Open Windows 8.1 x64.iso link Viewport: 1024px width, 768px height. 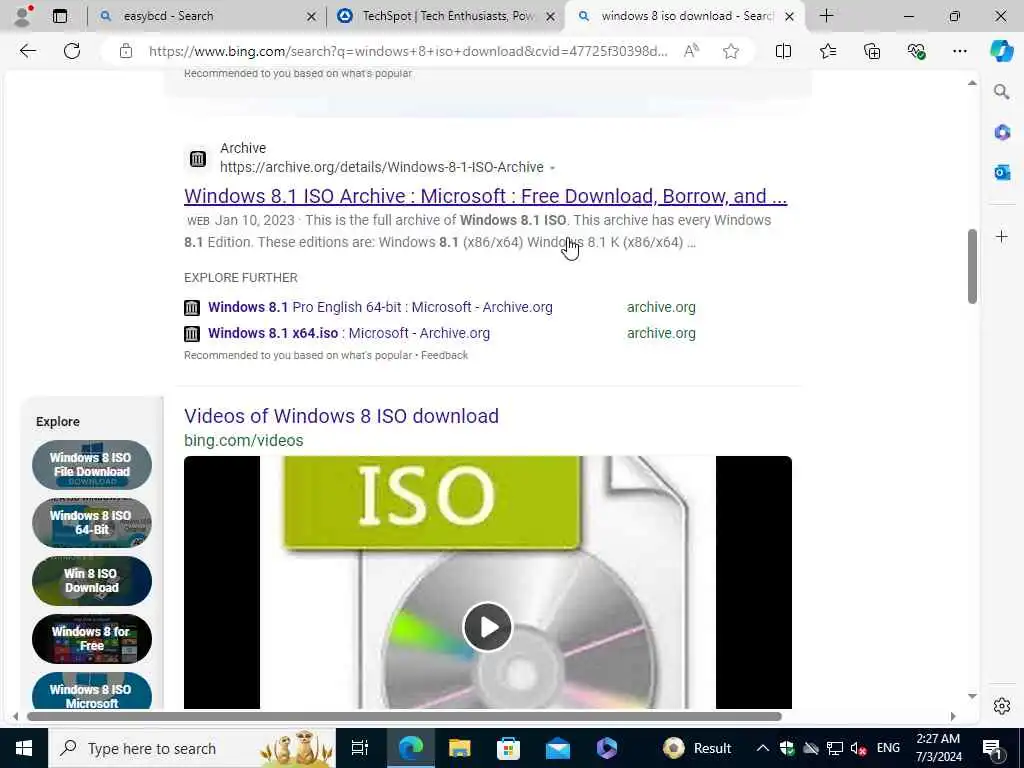coord(349,333)
